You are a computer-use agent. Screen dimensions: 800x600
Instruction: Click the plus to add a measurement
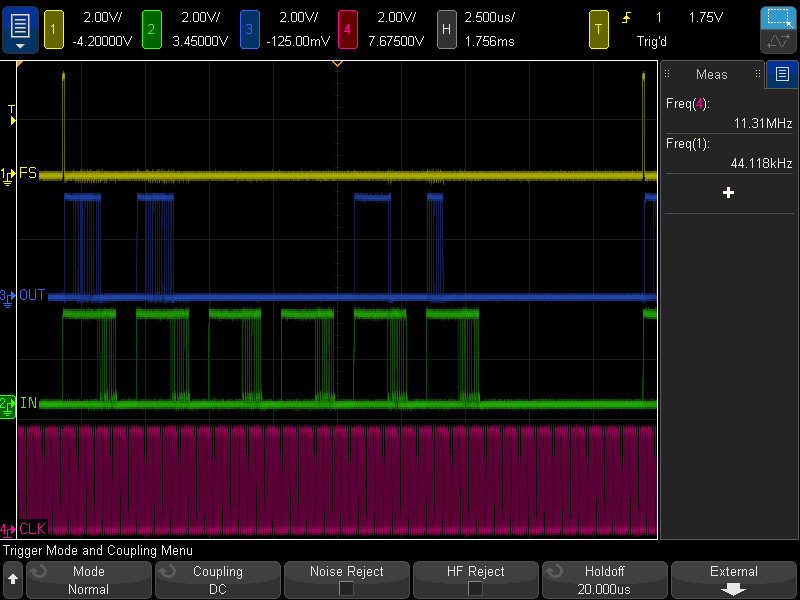tap(728, 193)
